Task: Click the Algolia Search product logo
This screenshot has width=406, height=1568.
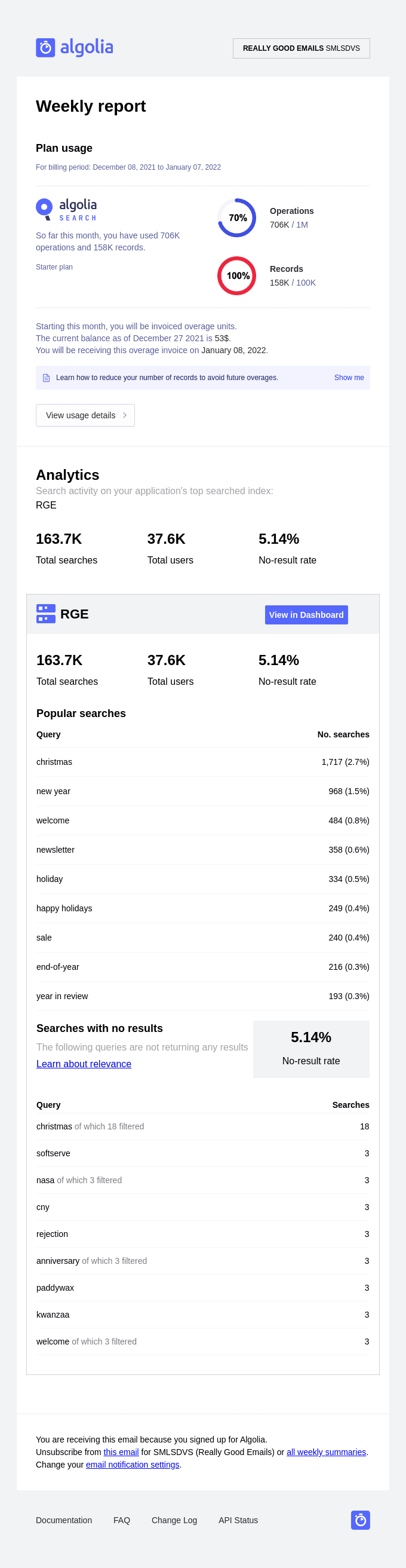Action: coord(66,209)
